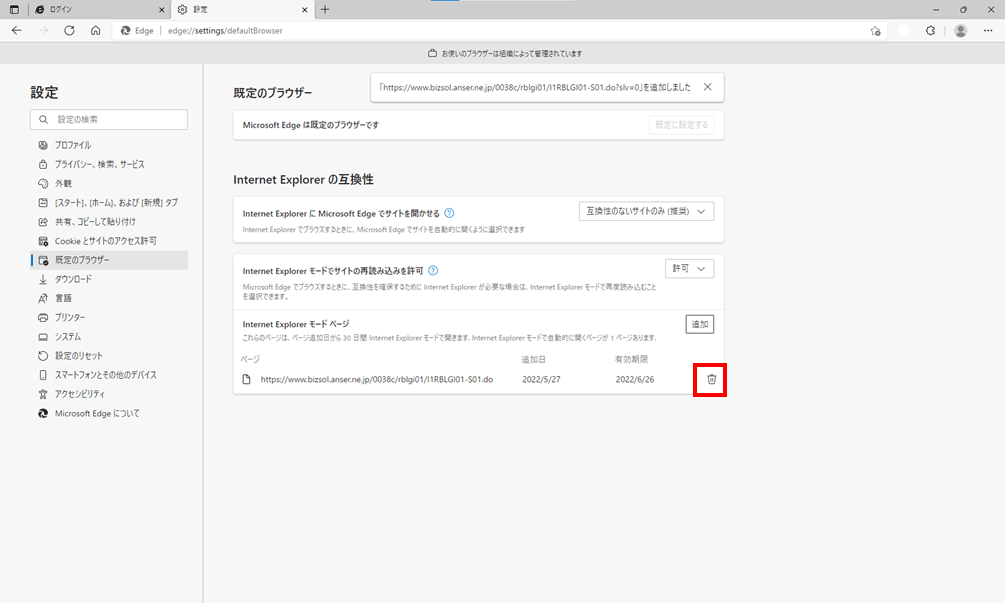The image size is (1005, 603).
Task: Click the Internet Explorer モード ページ label
Action: (x=295, y=324)
